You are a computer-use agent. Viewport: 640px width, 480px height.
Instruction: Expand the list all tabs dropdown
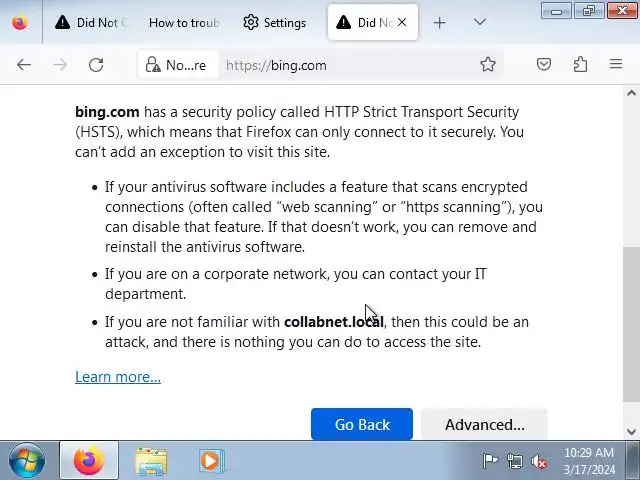pos(480,22)
